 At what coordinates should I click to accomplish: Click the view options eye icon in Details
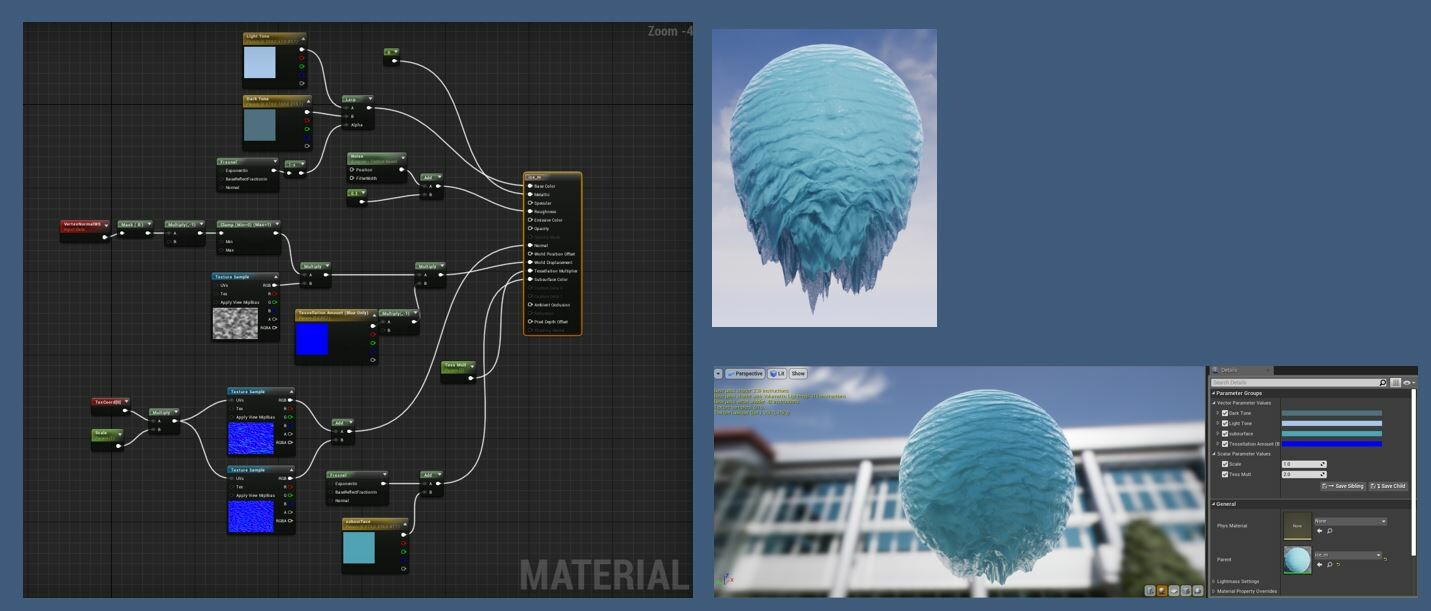coord(1407,382)
